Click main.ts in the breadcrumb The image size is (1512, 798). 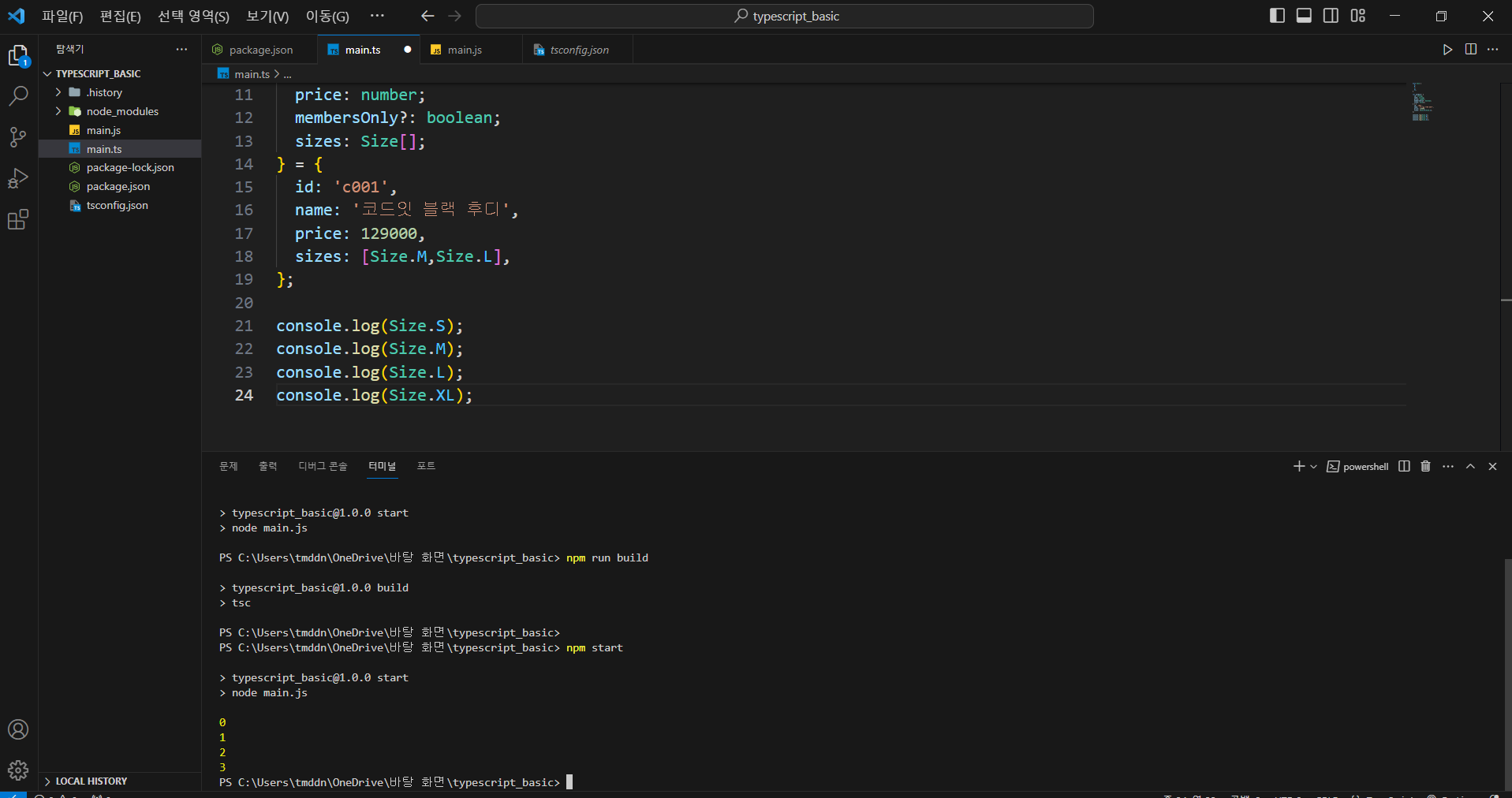tap(252, 74)
